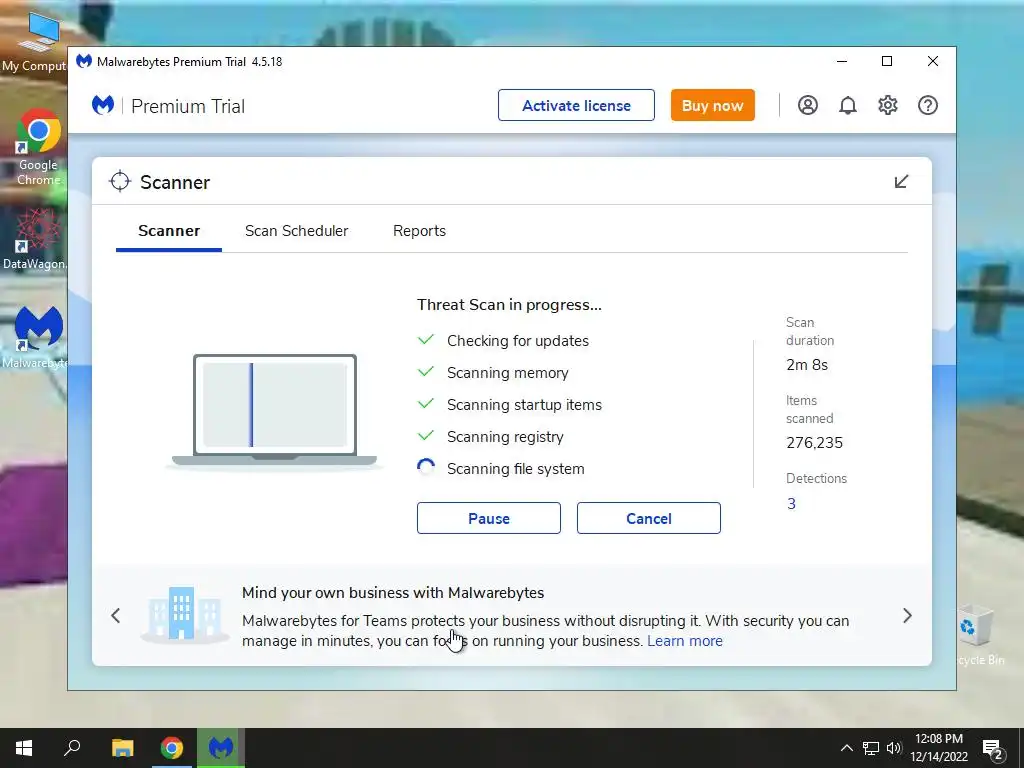Select 'Scanning startup items' text
The width and height of the screenshot is (1024, 768).
(x=524, y=405)
